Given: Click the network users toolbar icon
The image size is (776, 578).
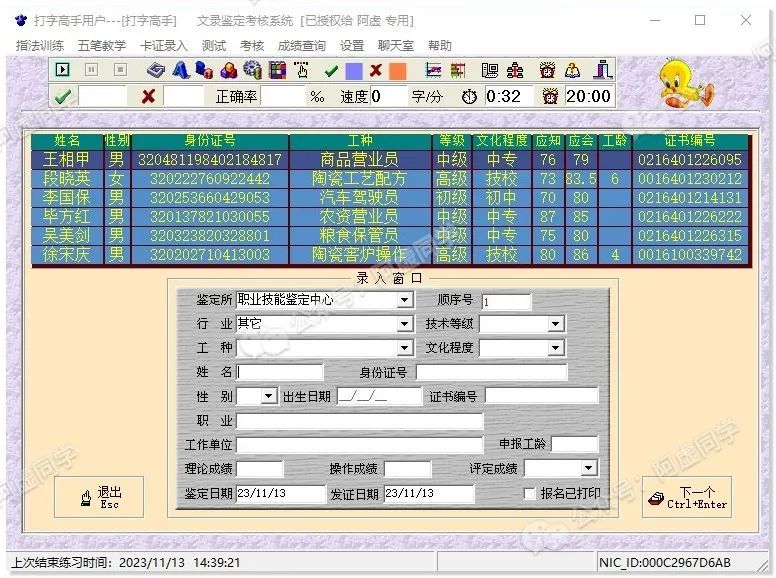Looking at the screenshot, I should [x=515, y=70].
